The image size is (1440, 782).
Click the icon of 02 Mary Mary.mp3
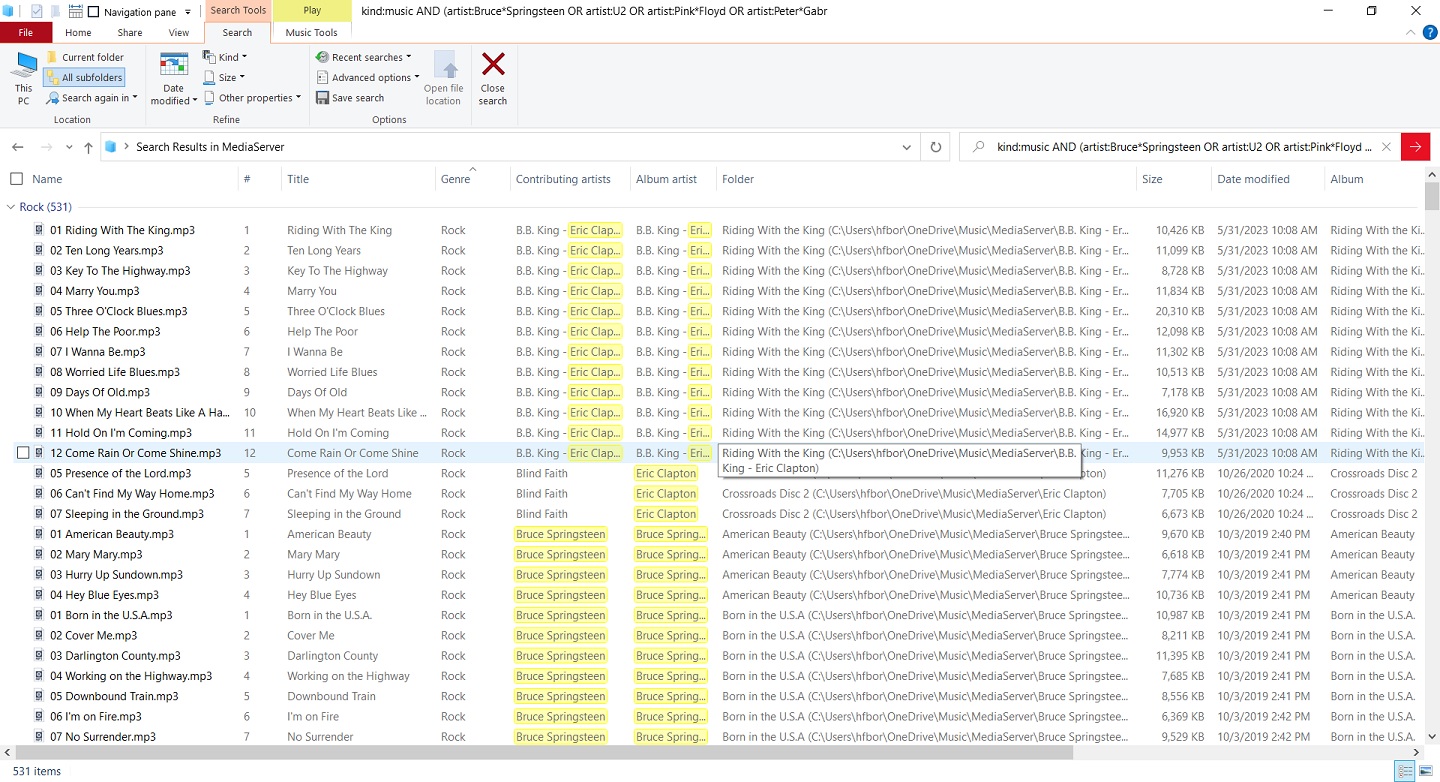pyautogui.click(x=39, y=554)
